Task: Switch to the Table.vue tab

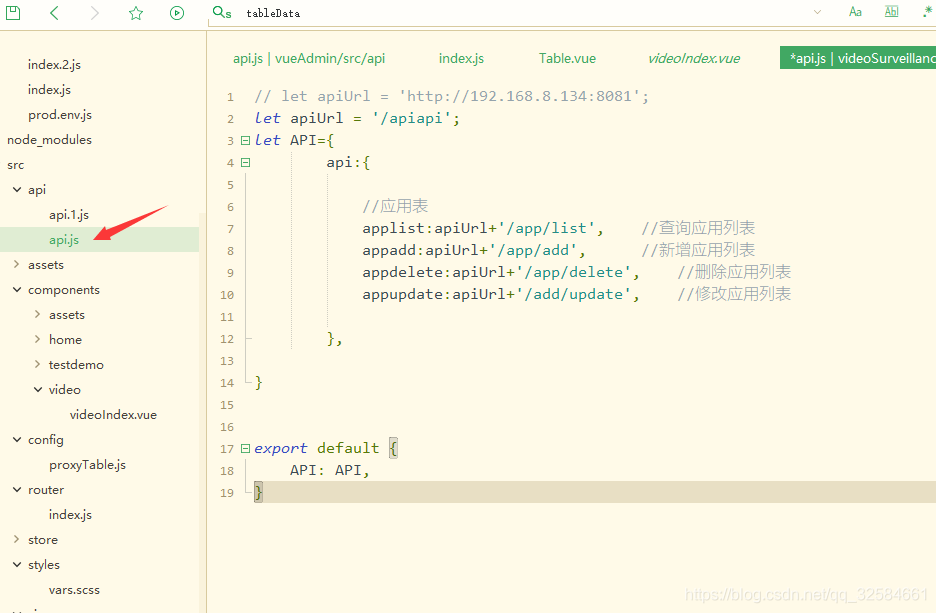Action: coord(567,58)
